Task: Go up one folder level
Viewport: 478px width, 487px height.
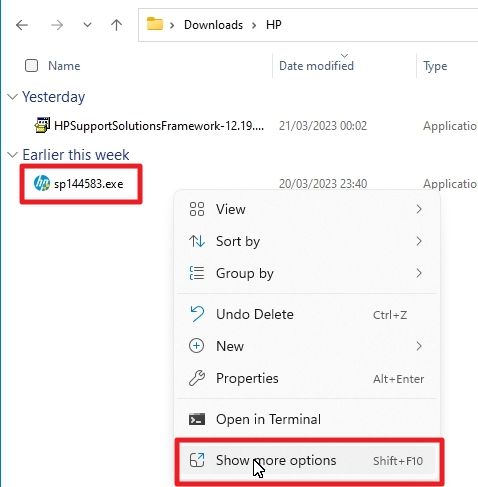Action: (x=116, y=25)
